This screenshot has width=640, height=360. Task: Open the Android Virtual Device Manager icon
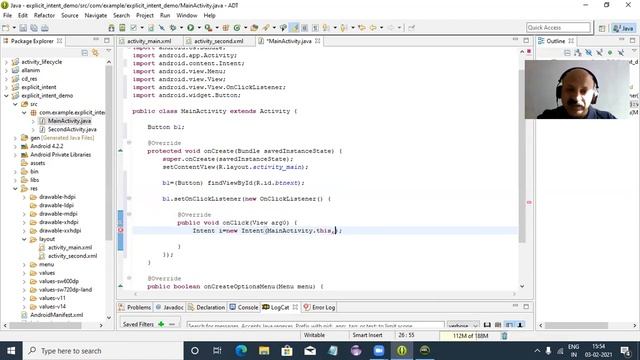[122, 28]
